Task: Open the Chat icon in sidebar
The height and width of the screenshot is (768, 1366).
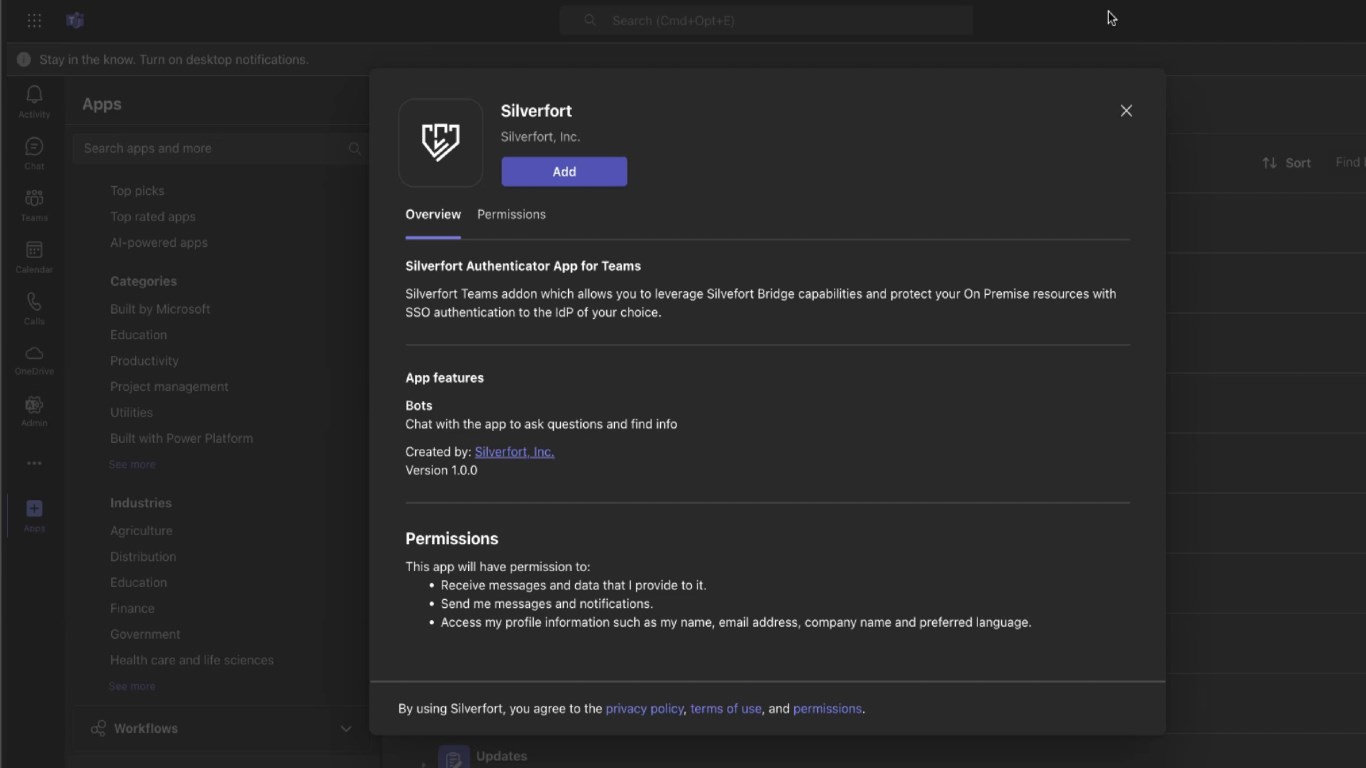Action: 34,148
